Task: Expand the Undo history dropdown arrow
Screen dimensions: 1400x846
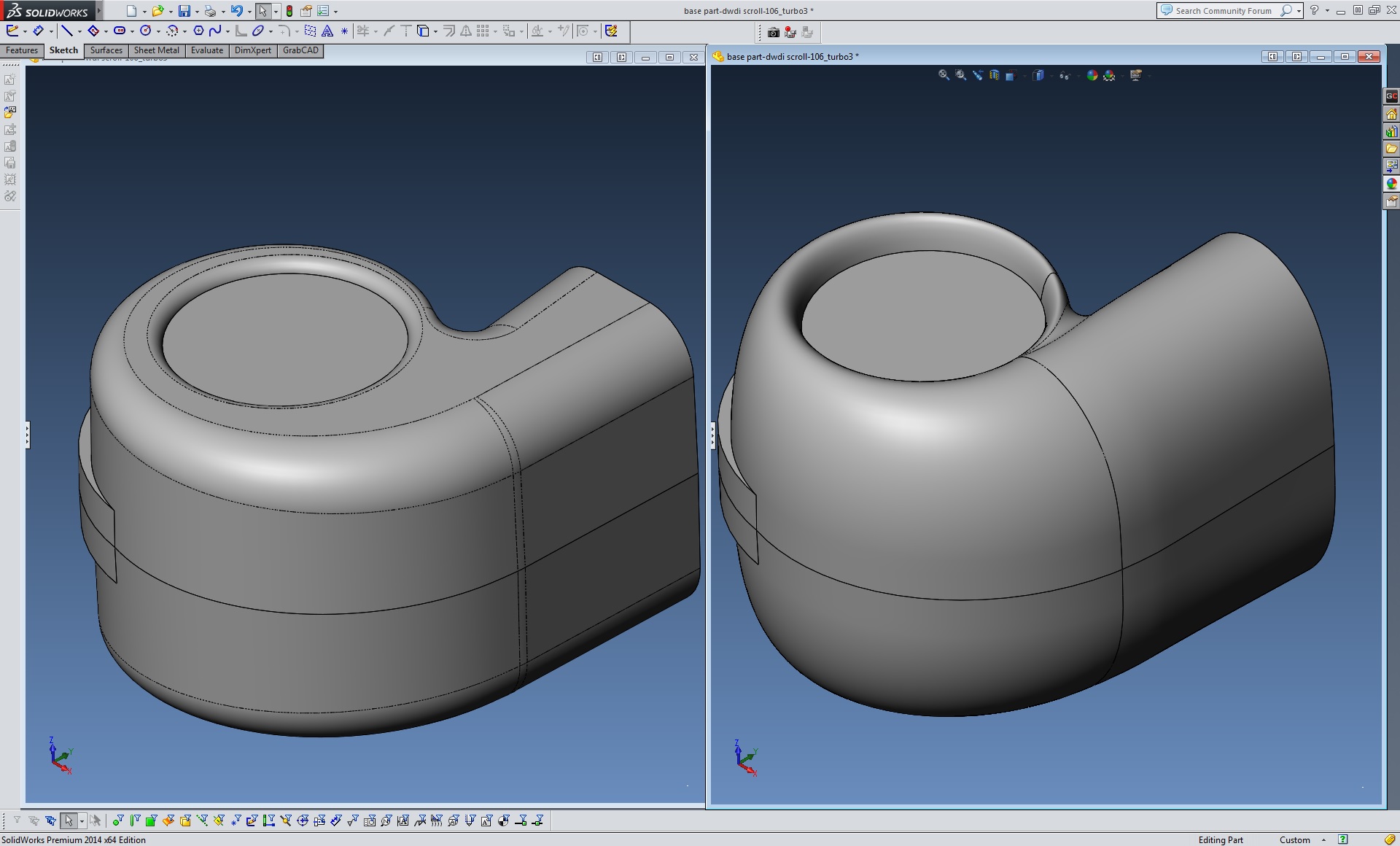Action: click(249, 12)
